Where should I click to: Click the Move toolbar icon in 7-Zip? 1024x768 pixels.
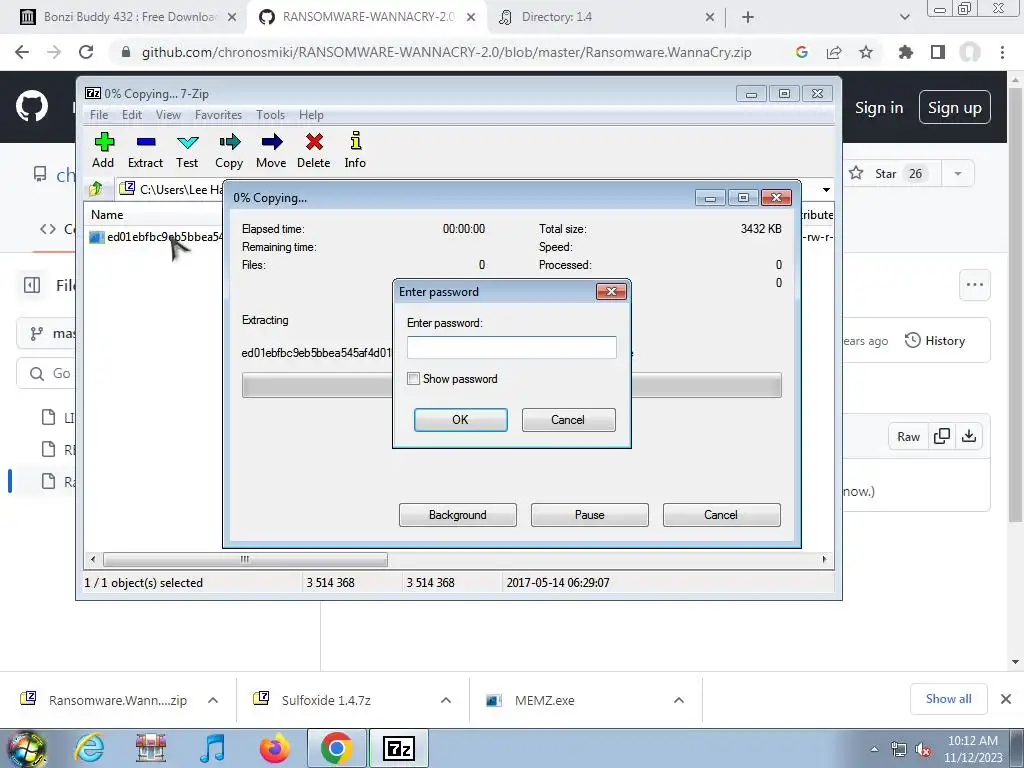tap(272, 142)
